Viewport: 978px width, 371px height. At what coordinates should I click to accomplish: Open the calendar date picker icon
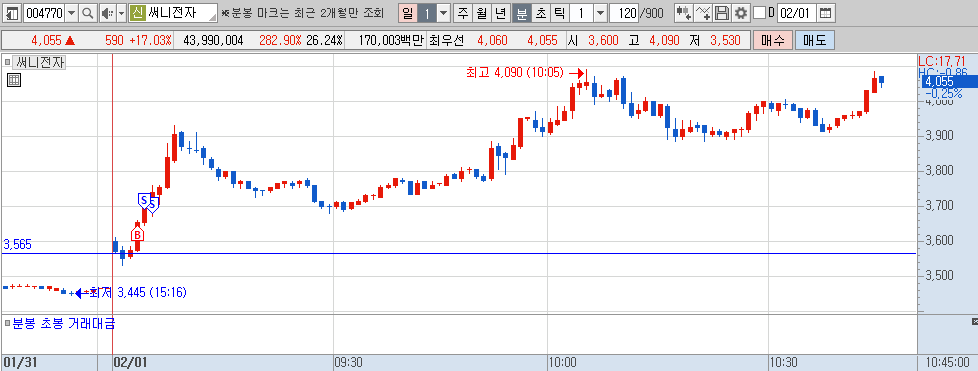[825, 12]
